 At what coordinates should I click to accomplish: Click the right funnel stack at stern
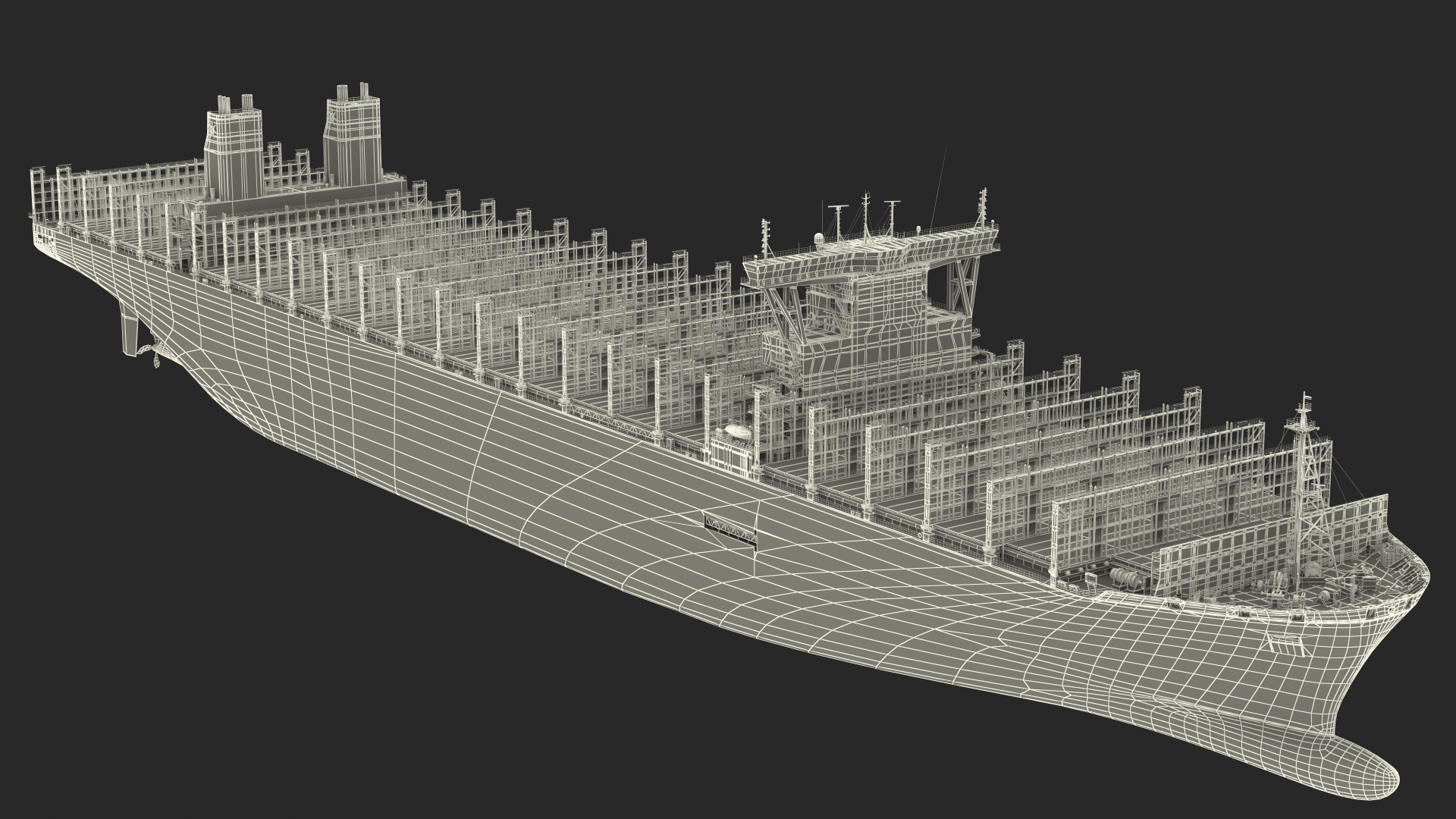pyautogui.click(x=352, y=134)
